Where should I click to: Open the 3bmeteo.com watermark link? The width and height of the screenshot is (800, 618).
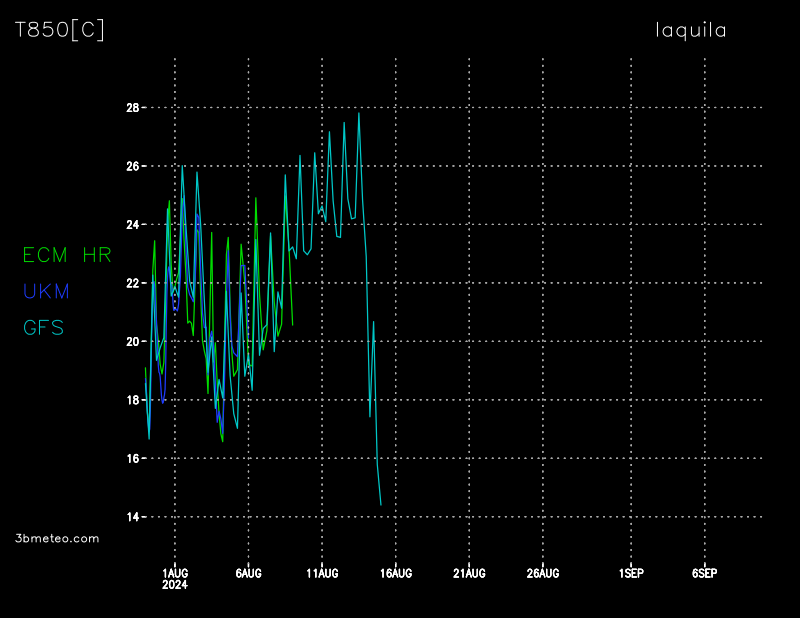coord(58,538)
